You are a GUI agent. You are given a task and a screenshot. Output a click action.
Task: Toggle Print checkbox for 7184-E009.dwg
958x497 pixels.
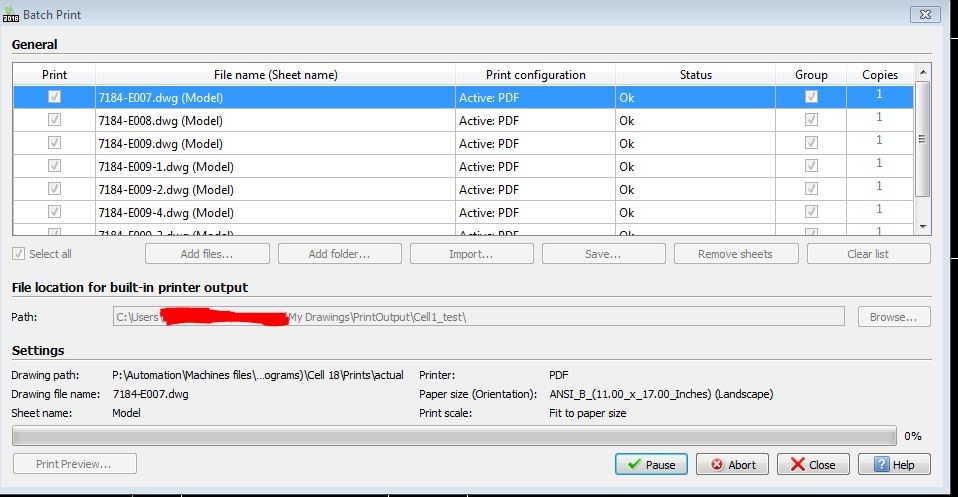pyautogui.click(x=54, y=142)
